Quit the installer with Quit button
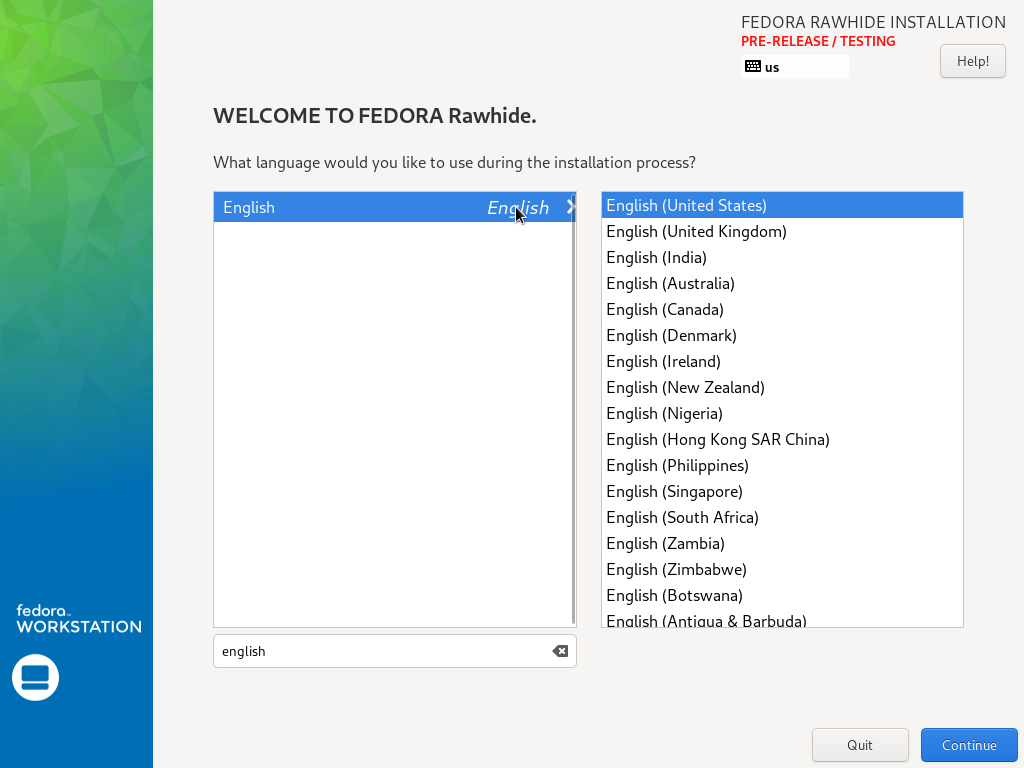The image size is (1024, 768). point(860,745)
